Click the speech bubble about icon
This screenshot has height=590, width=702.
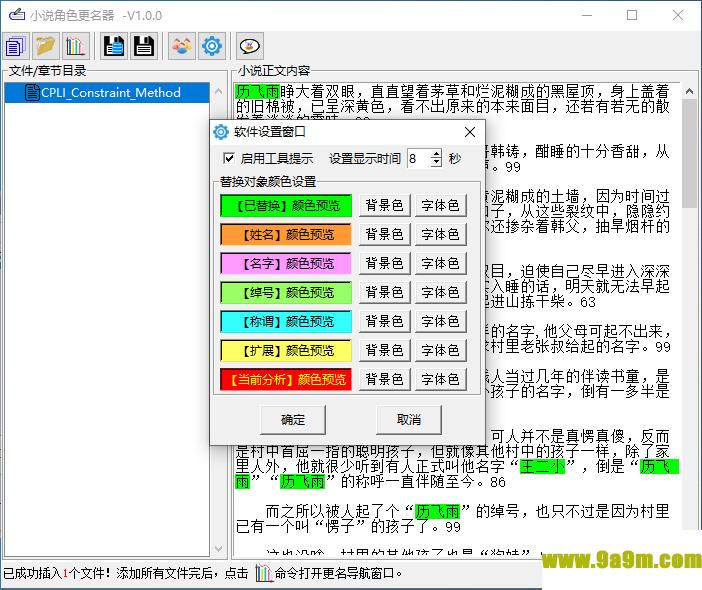(250, 46)
